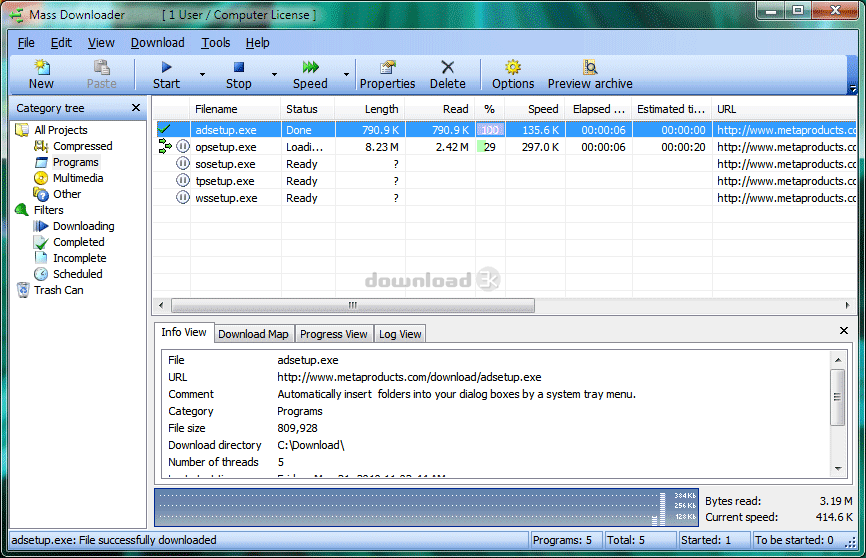Click the pause icon beside tpsetup.exe
The height and width of the screenshot is (558, 866).
pyautogui.click(x=183, y=181)
